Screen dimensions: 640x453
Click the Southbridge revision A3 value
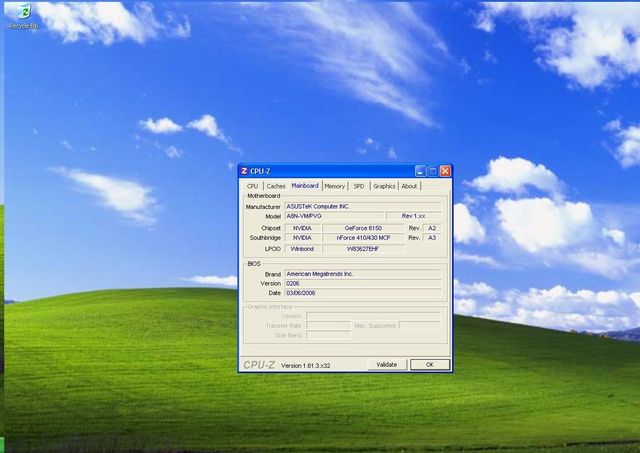pos(432,238)
